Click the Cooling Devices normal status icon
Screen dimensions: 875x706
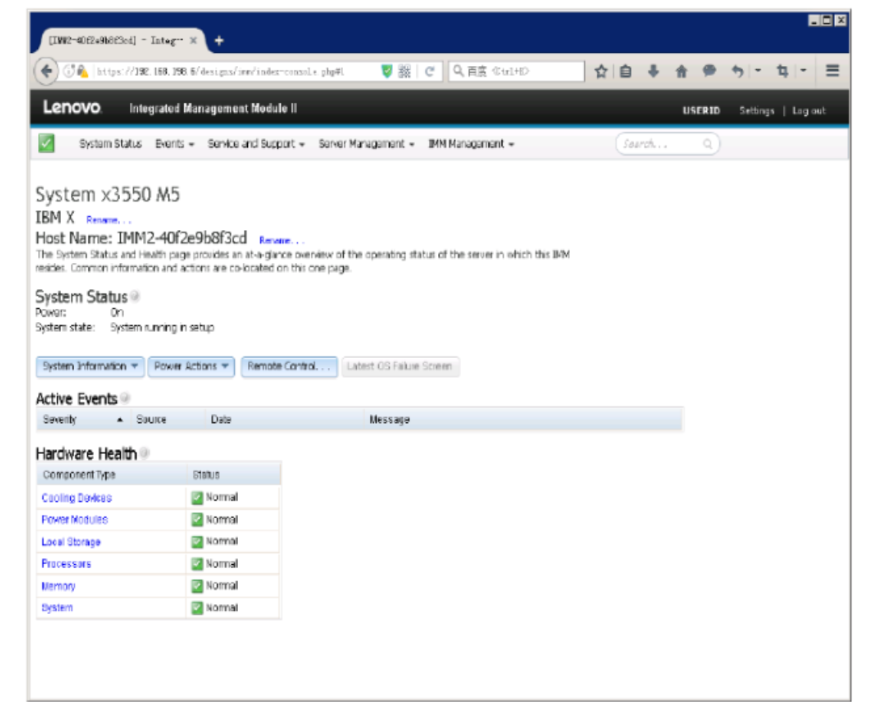click(197, 497)
